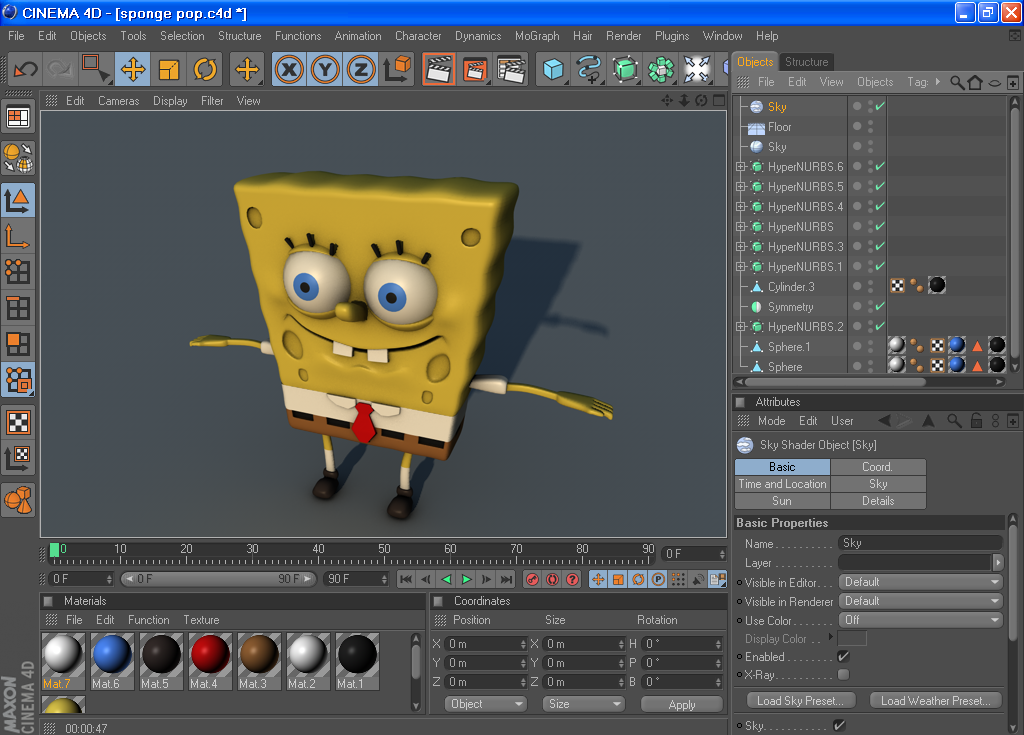The height and width of the screenshot is (735, 1024).
Task: Play animation backwards
Action: click(447, 580)
